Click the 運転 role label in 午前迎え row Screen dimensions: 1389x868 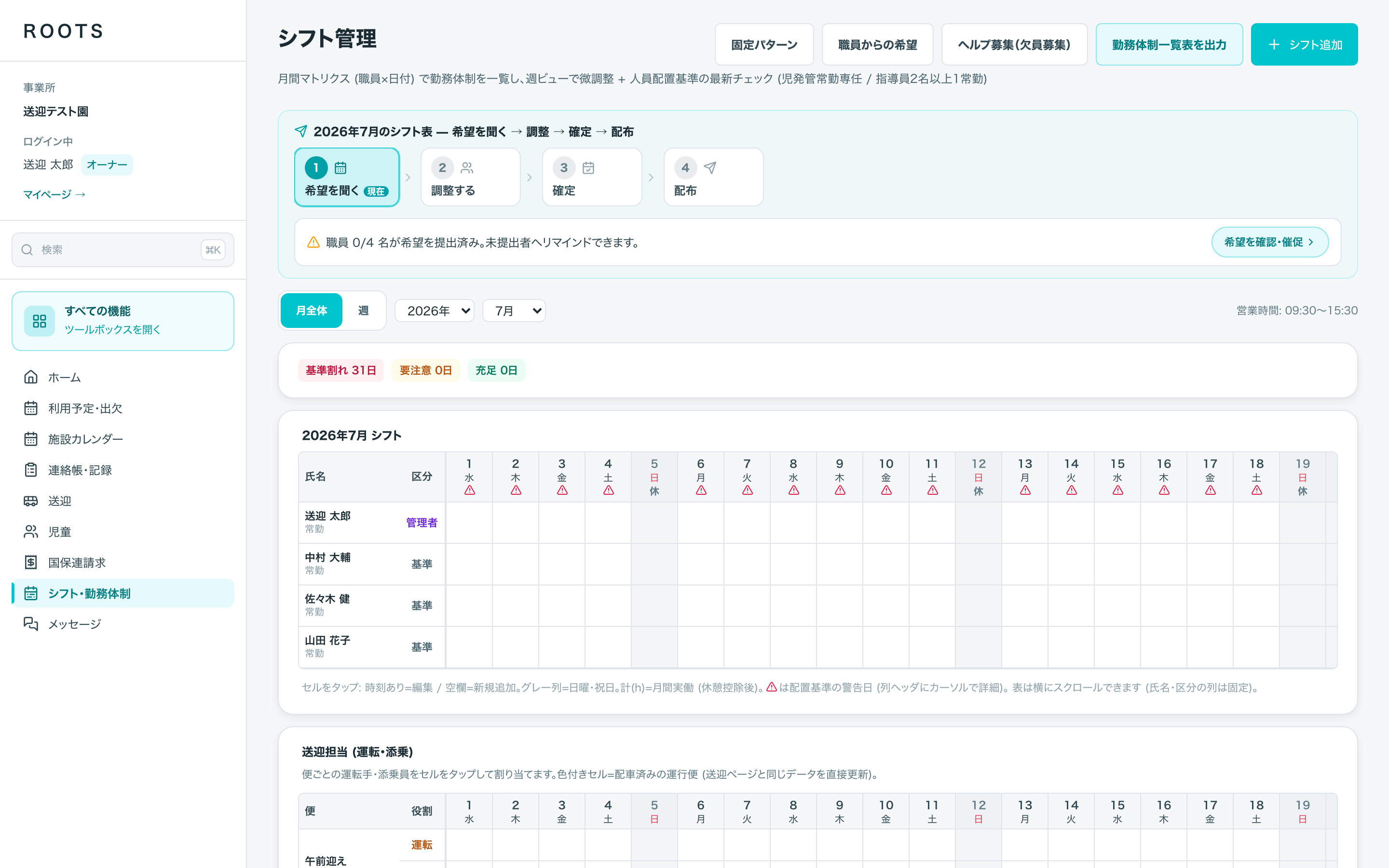tap(422, 844)
